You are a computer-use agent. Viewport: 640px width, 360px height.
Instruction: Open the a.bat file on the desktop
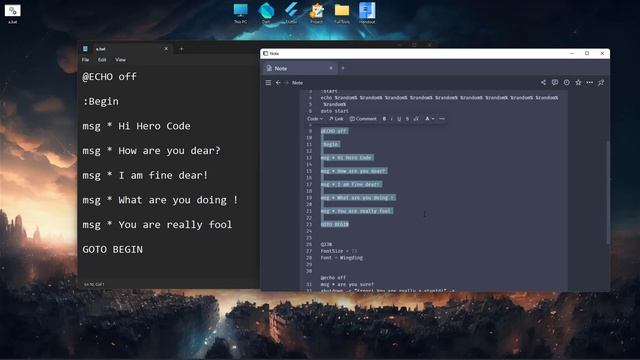pos(13,13)
